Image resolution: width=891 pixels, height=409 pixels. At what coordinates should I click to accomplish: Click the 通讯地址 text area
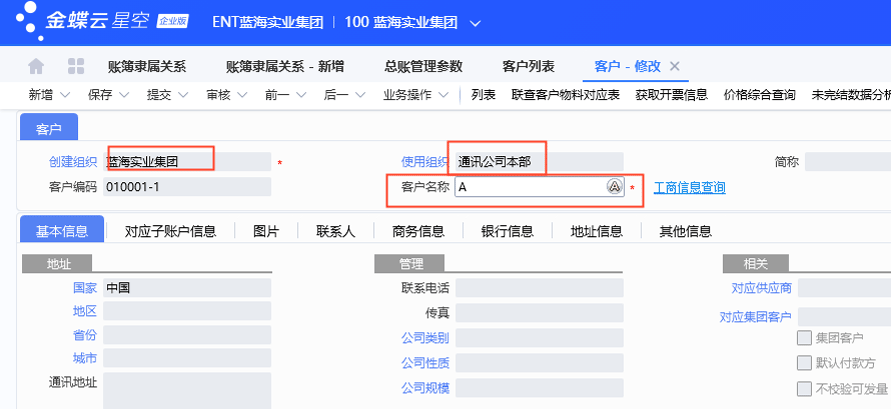(187, 391)
